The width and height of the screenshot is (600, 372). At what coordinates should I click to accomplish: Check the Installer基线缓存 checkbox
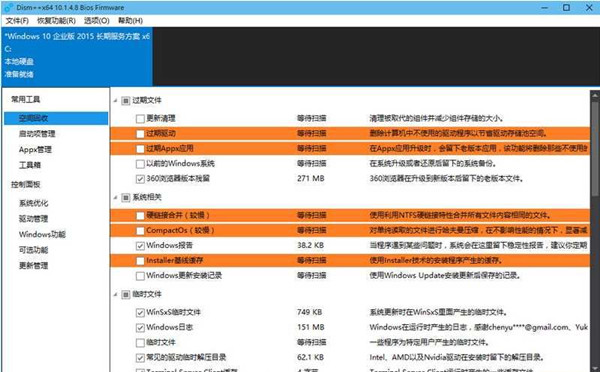click(140, 261)
